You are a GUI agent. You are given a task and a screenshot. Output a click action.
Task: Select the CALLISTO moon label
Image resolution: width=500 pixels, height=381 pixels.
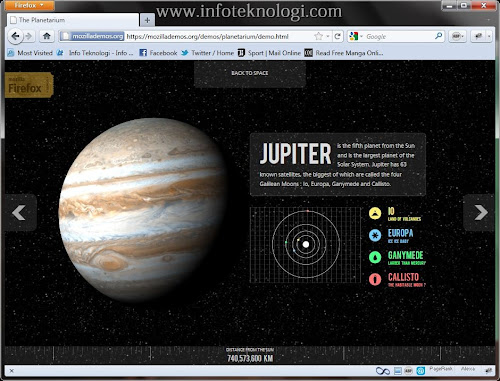[x=403, y=277]
